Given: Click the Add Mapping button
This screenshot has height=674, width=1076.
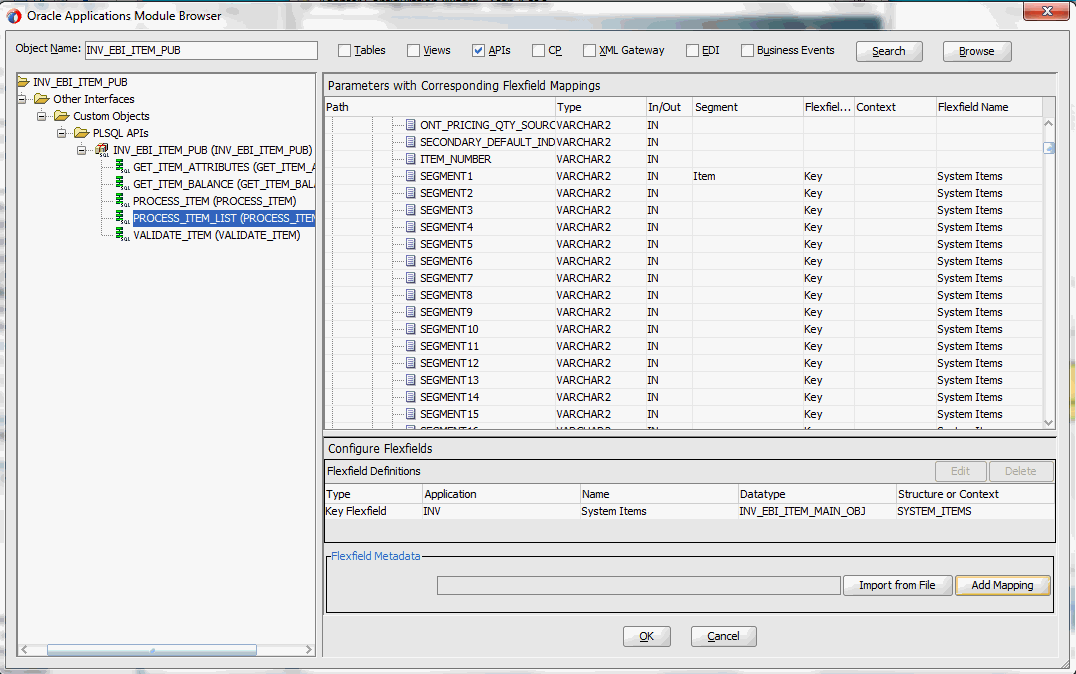Looking at the screenshot, I should [x=1003, y=585].
